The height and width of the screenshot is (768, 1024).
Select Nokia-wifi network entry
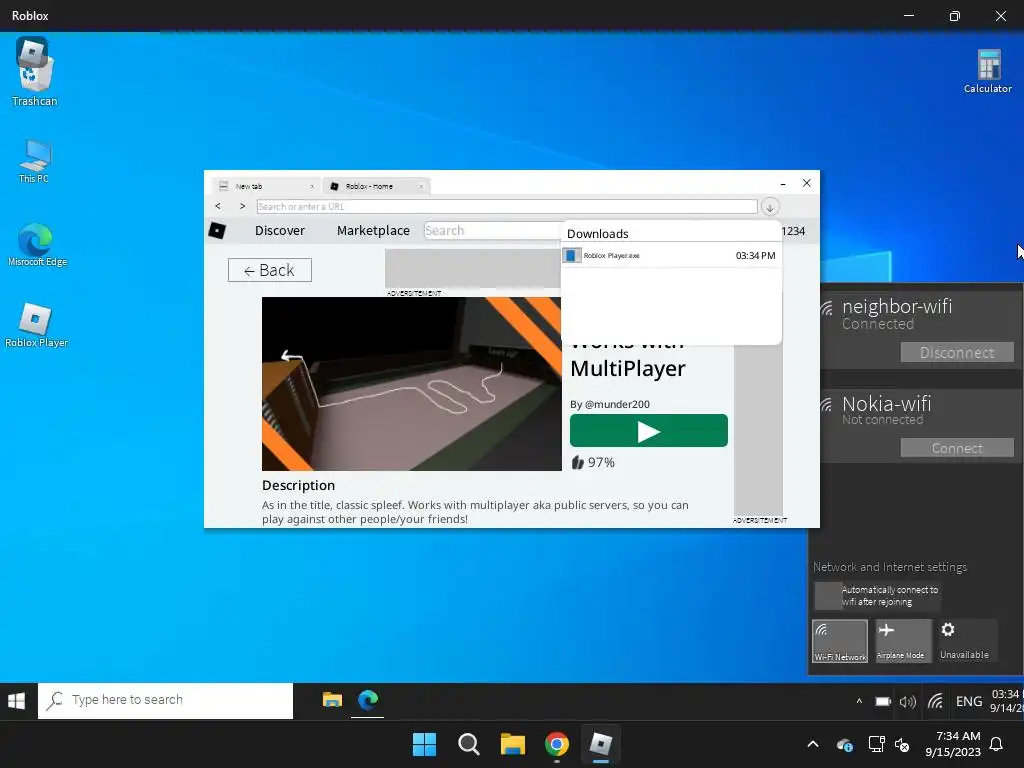921,426
